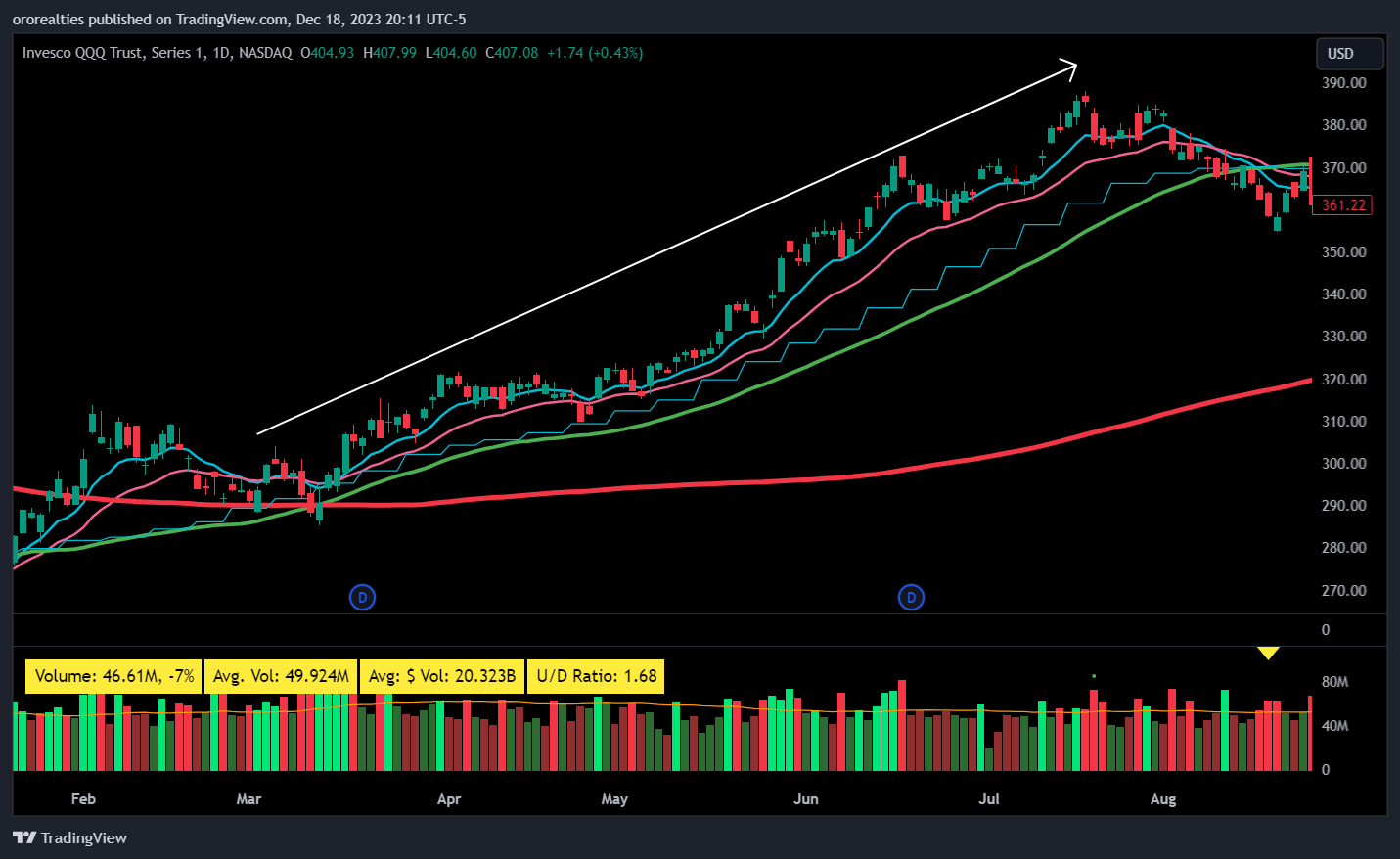Click the yellow triangle marker above volume

(x=1268, y=653)
